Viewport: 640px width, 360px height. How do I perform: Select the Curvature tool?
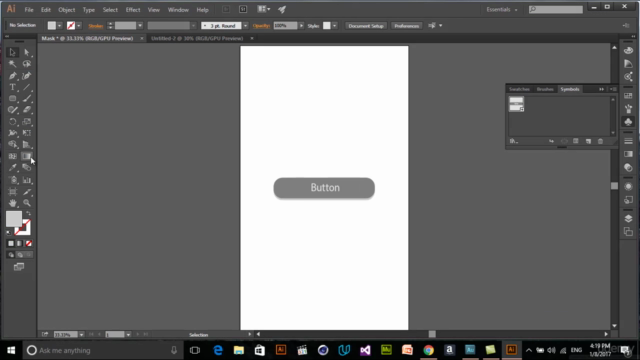pos(27,76)
